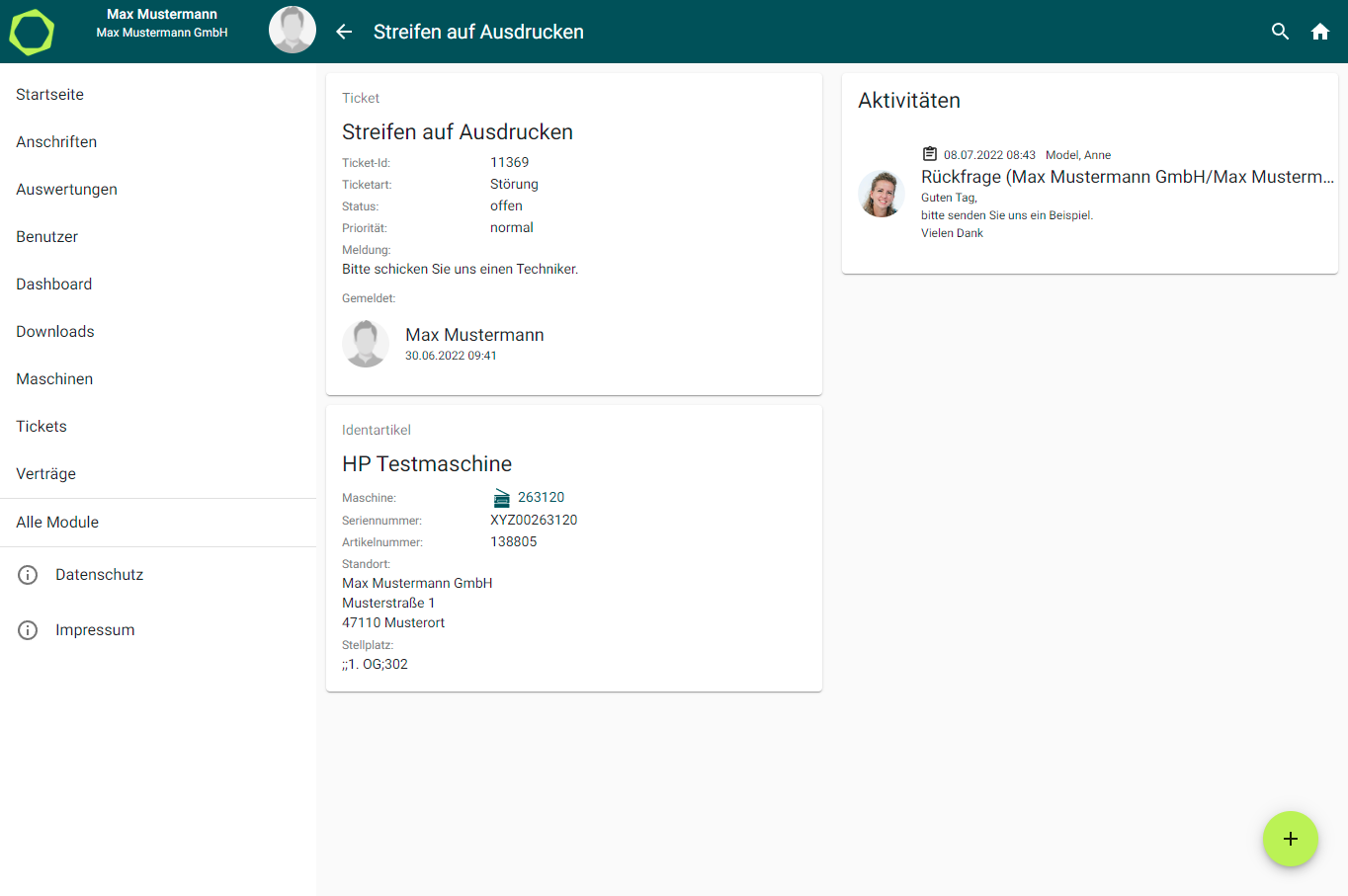Navigate to Tickets in the sidebar

point(42,427)
